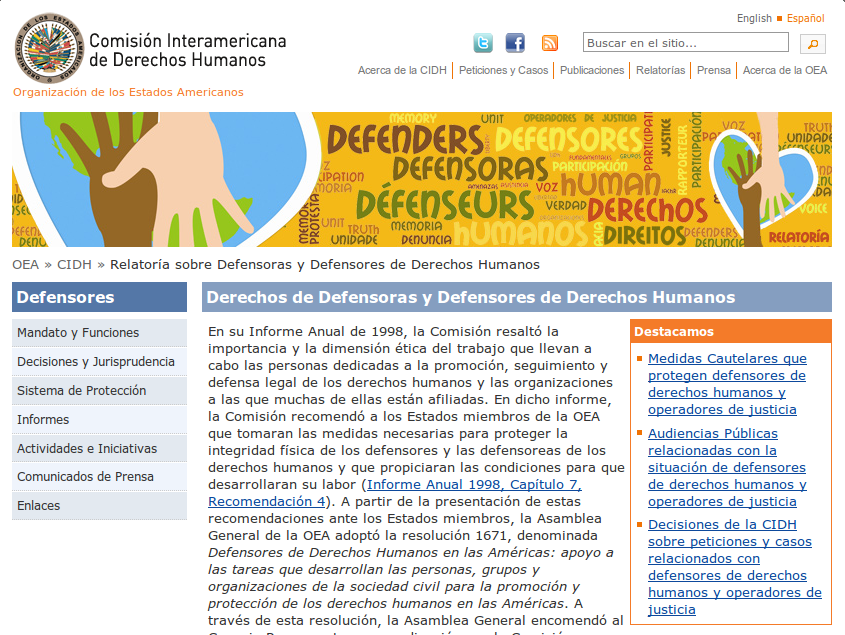Open 'Decisiones y Jurisprudencia' in the sidebar

pyautogui.click(x=100, y=362)
